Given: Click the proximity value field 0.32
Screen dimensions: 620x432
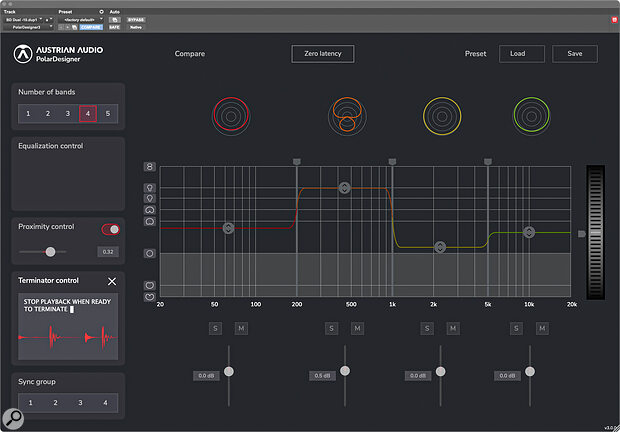Looking at the screenshot, I should (x=108, y=252).
